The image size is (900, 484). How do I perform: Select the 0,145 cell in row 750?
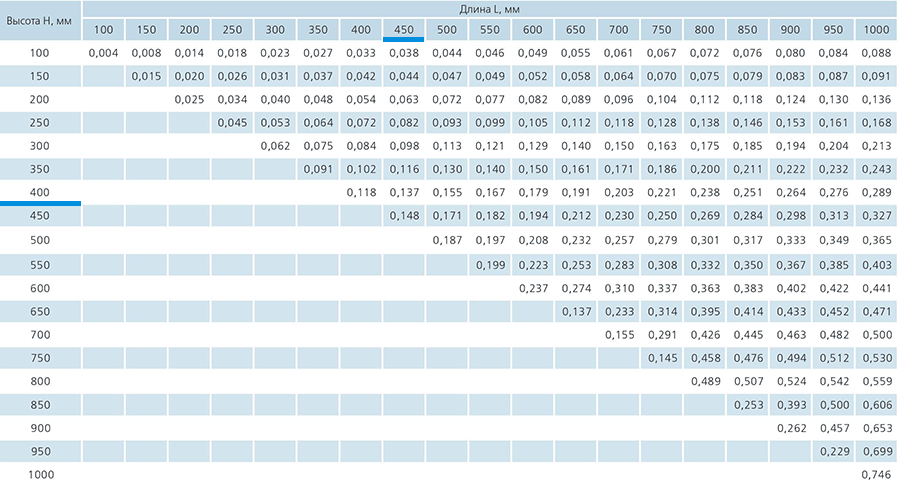[x=662, y=358]
